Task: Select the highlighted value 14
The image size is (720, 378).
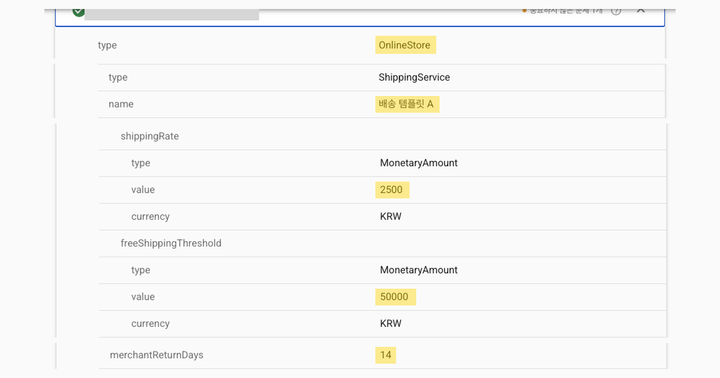Action: point(385,355)
